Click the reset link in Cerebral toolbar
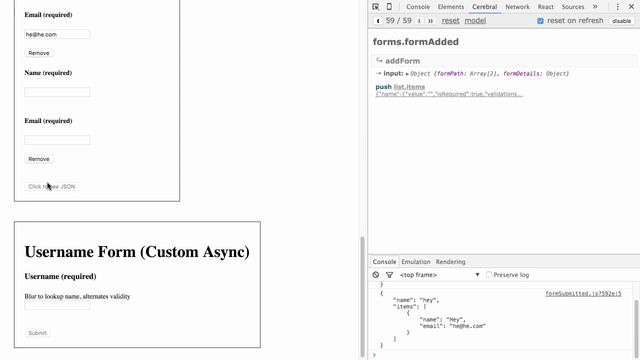 click(450, 21)
